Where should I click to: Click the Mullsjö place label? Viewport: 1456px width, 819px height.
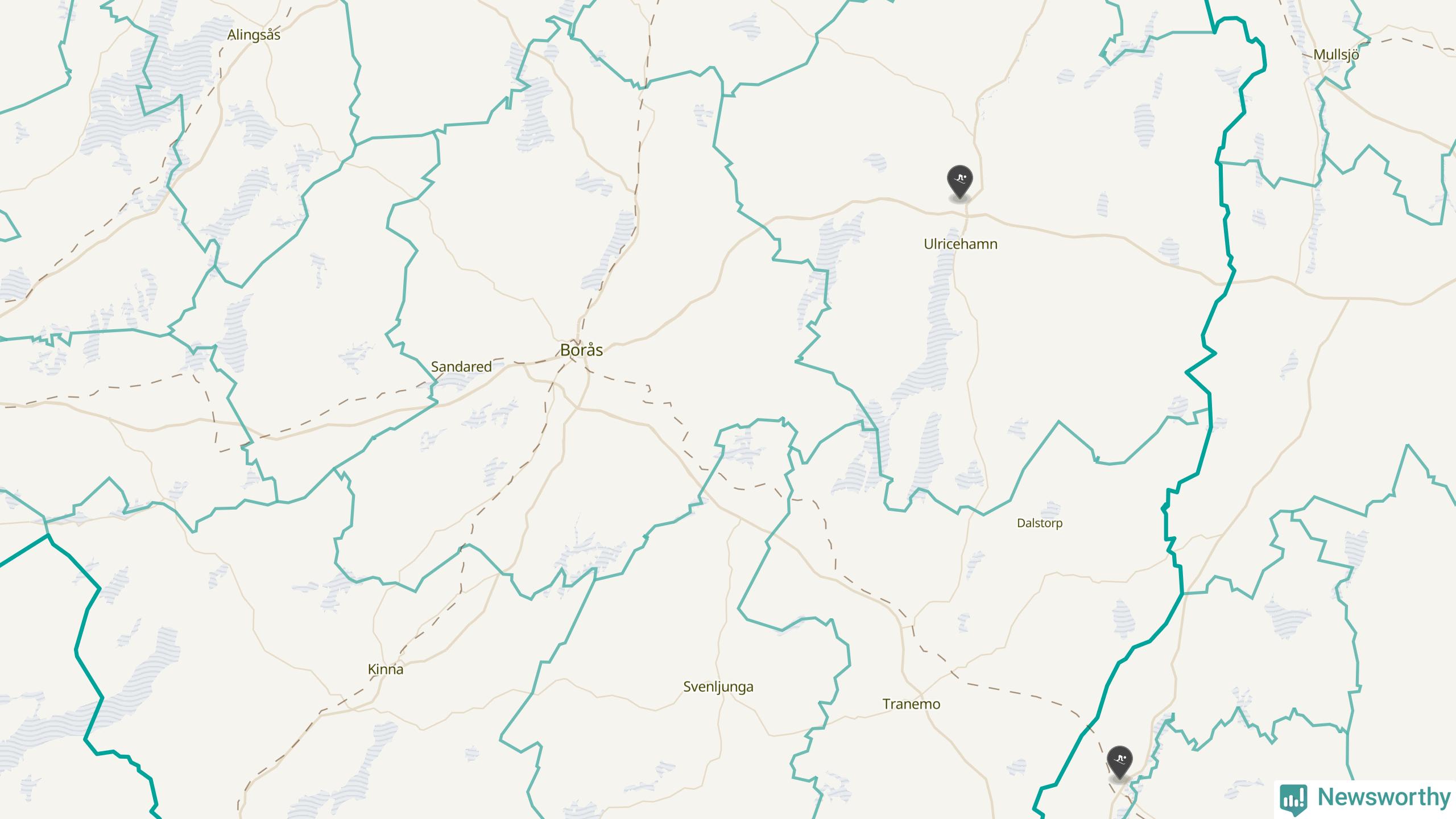pyautogui.click(x=1336, y=55)
